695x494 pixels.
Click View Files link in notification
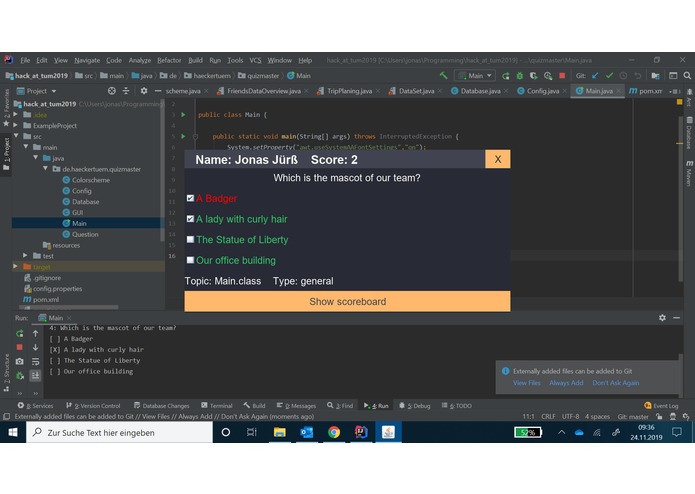click(x=527, y=383)
